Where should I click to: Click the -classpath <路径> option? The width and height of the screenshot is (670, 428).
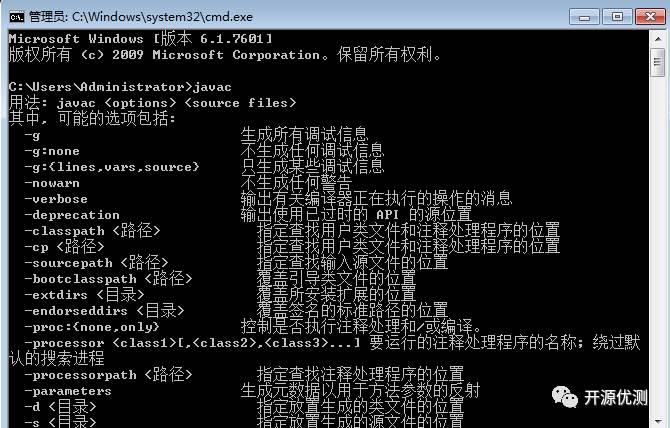click(x=92, y=231)
